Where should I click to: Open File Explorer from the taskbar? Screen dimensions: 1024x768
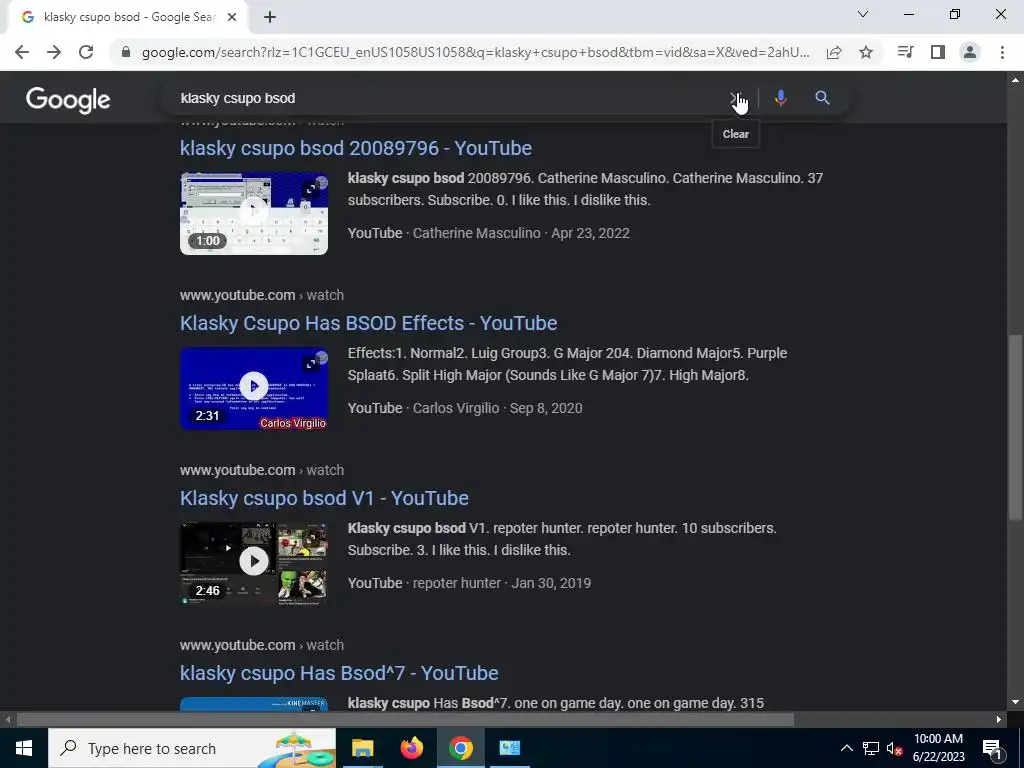tap(362, 748)
